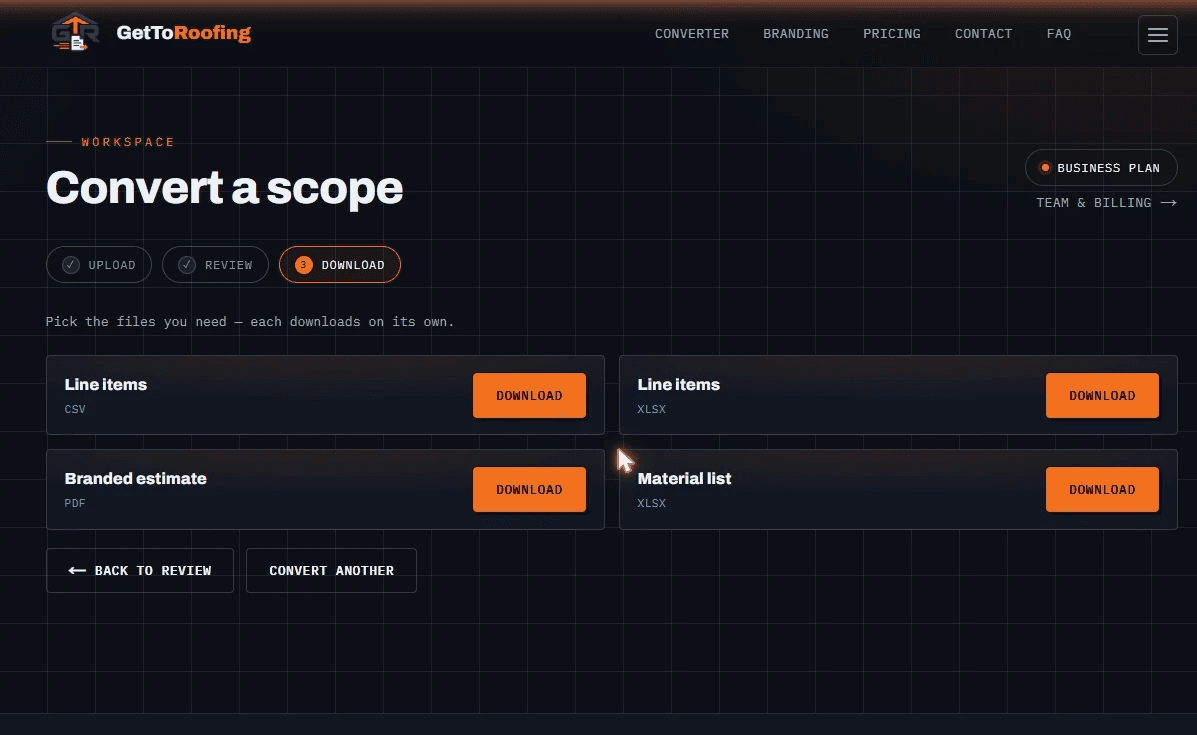Image resolution: width=1197 pixels, height=735 pixels.
Task: Download the Branded estimate PDF
Action: [x=529, y=489]
